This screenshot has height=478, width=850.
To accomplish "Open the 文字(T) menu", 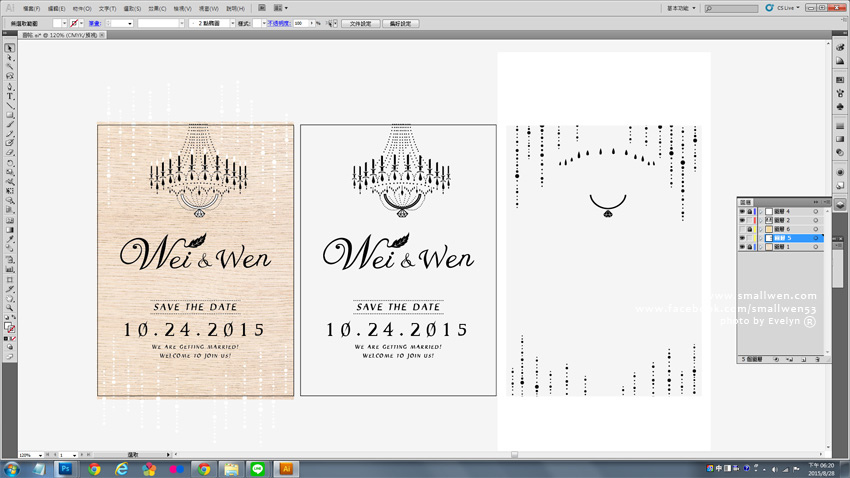I will click(107, 9).
